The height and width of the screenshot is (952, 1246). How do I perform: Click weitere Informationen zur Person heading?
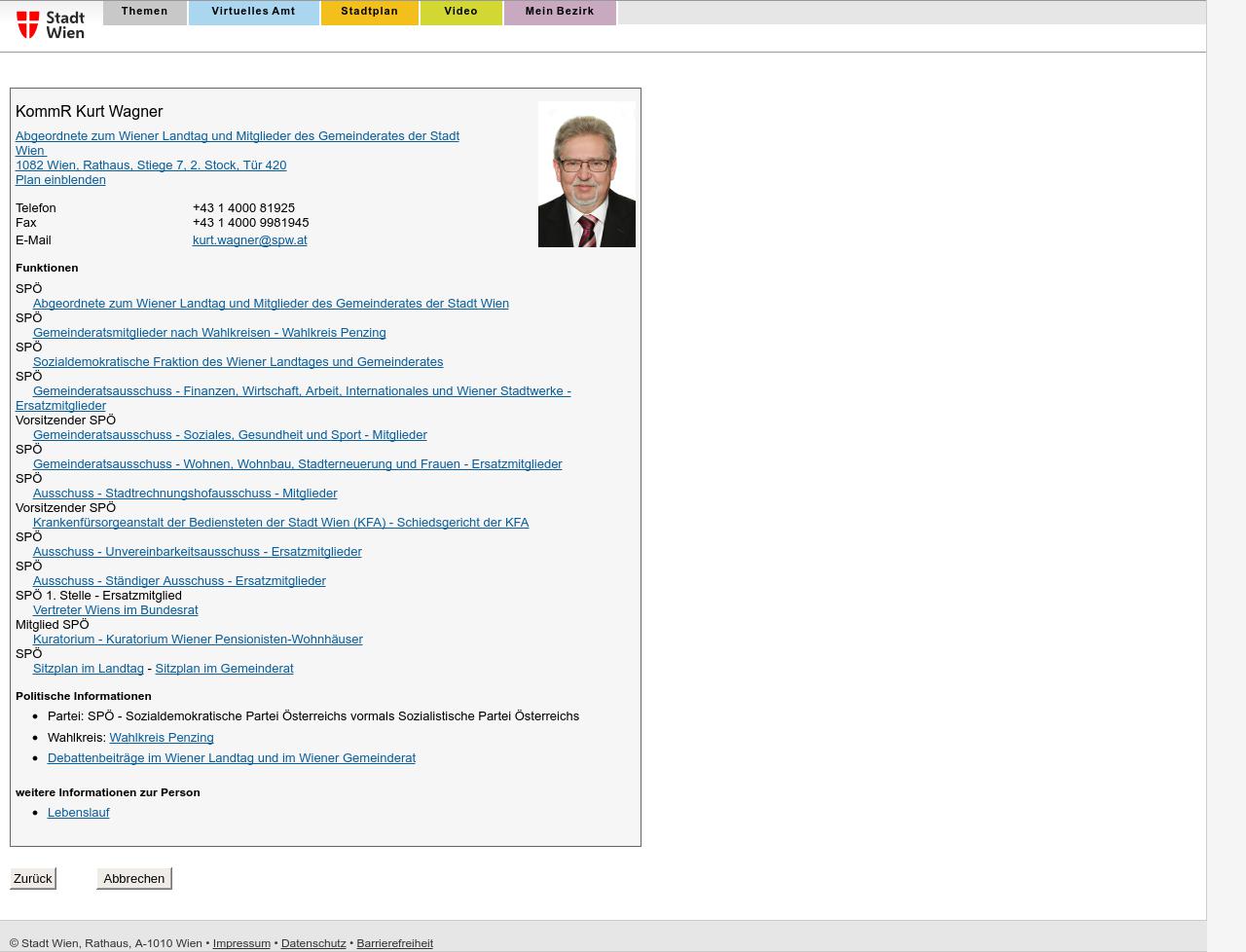point(108,792)
